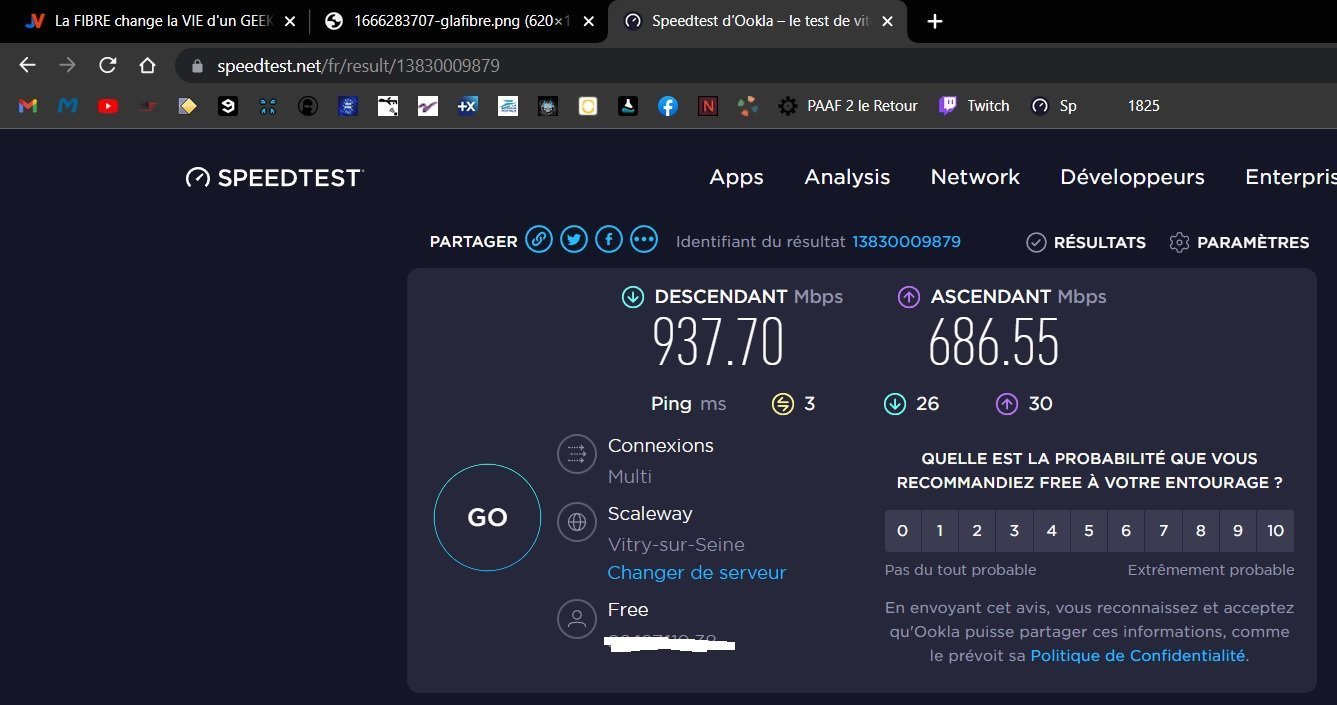
Task: Select rating 10 for recommendation
Action: [x=1275, y=531]
